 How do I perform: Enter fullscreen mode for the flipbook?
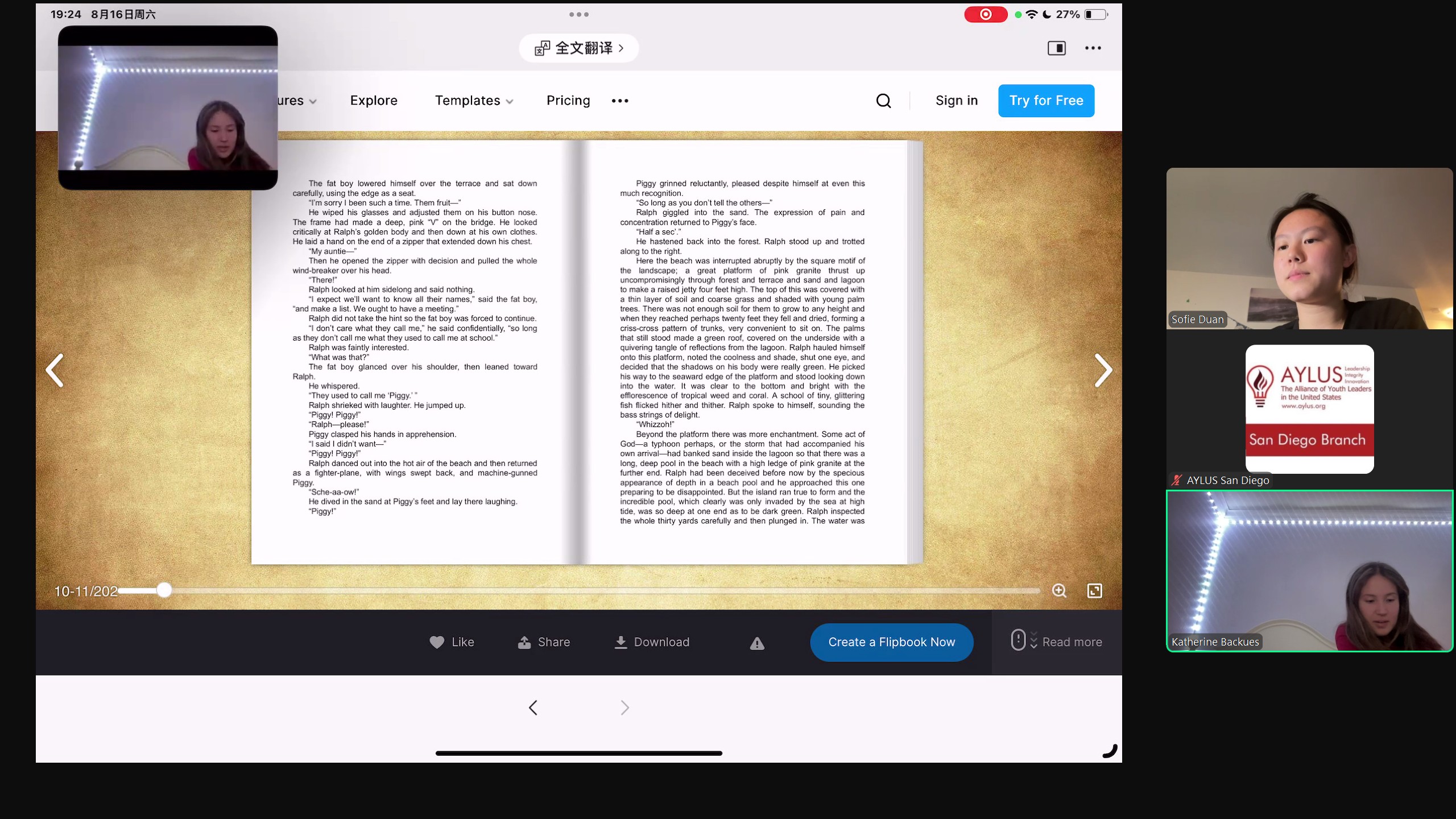click(1094, 591)
